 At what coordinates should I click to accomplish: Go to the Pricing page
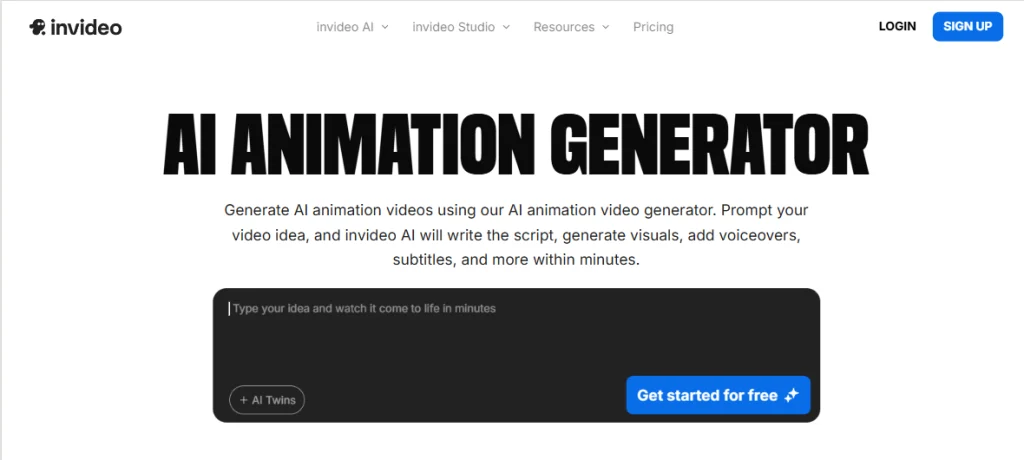[x=653, y=27]
